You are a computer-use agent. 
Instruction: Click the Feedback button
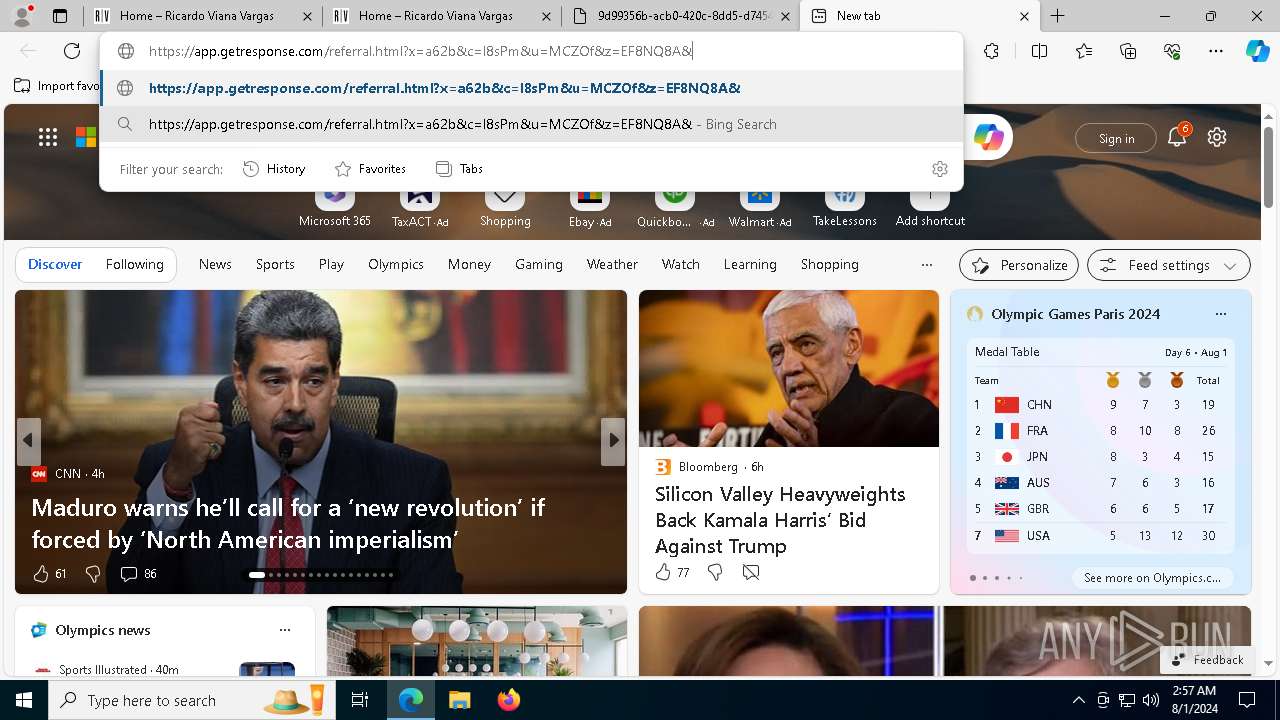pos(1208,659)
